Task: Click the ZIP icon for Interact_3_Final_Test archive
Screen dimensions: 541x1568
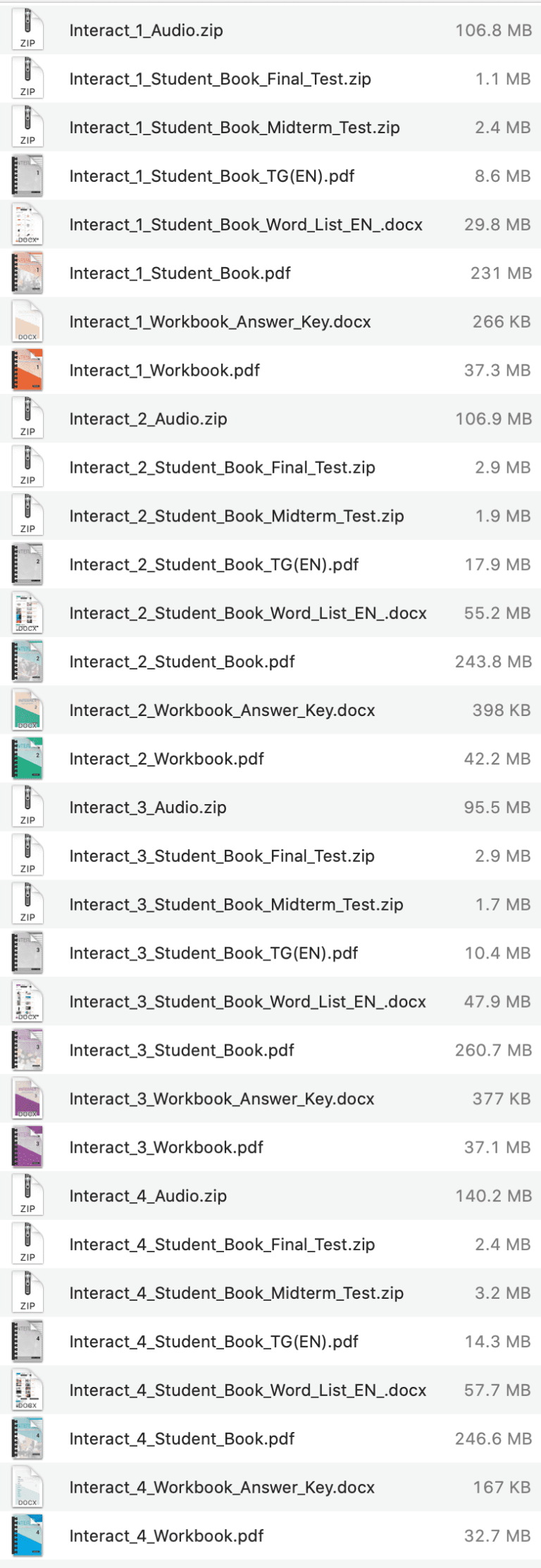Action: pyautogui.click(x=27, y=856)
